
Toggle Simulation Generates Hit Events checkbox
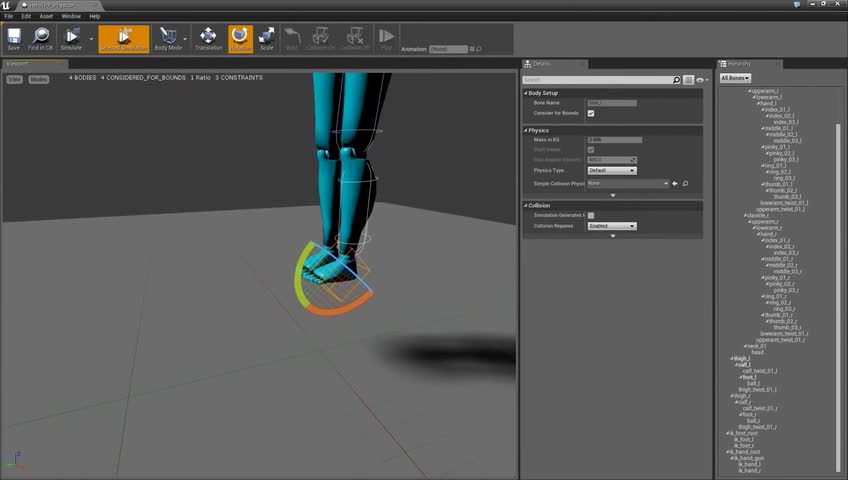point(591,215)
